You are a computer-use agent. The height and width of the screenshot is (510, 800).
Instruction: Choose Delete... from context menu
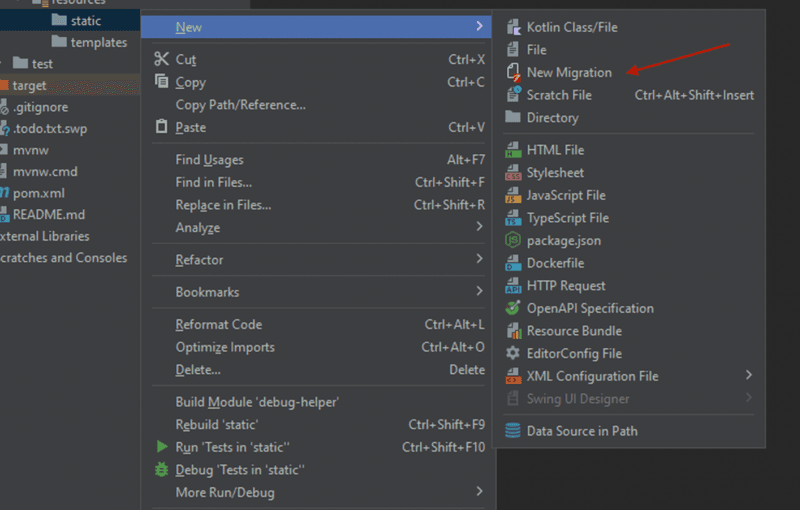[316, 370]
